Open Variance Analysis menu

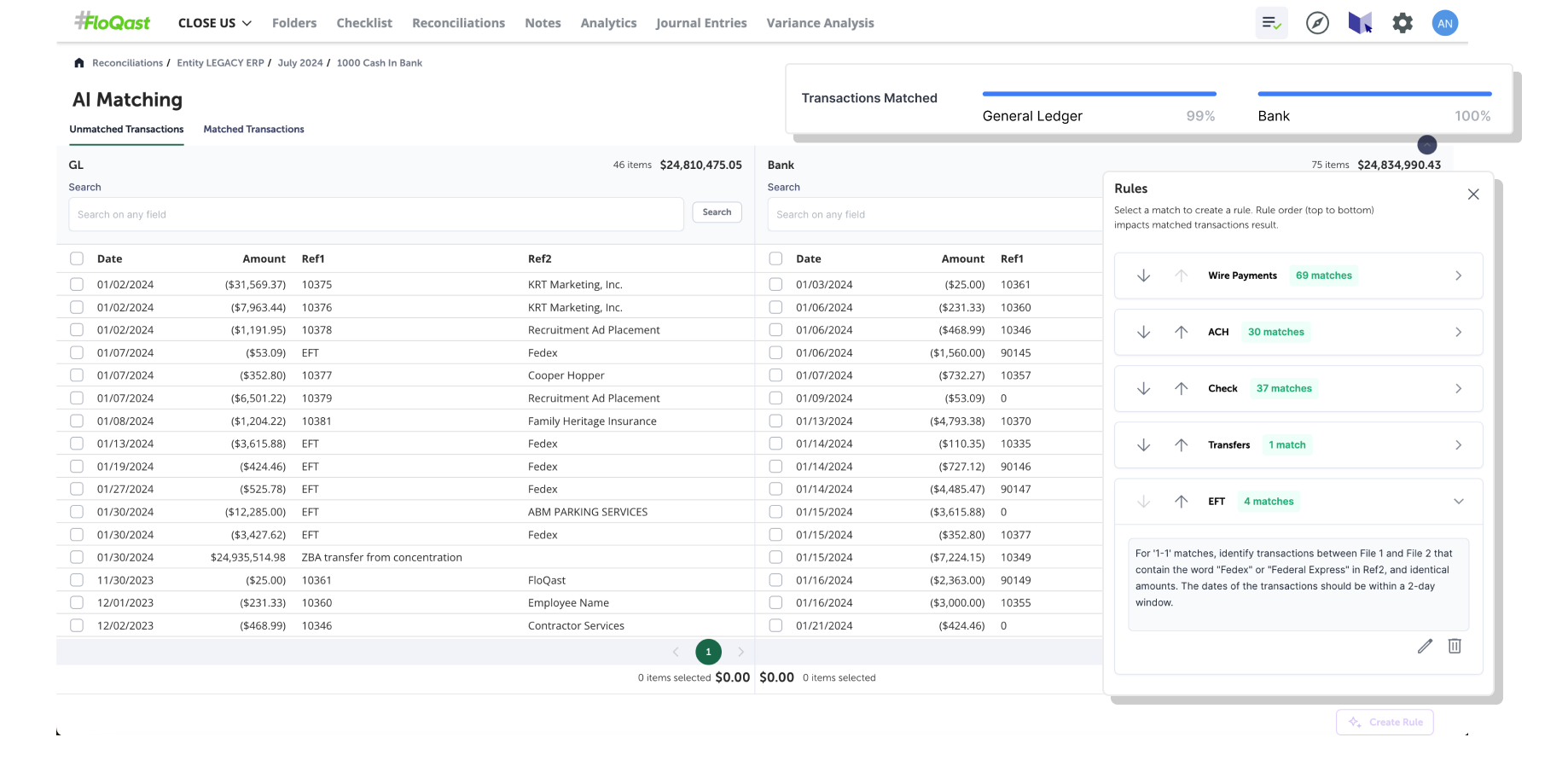point(820,23)
